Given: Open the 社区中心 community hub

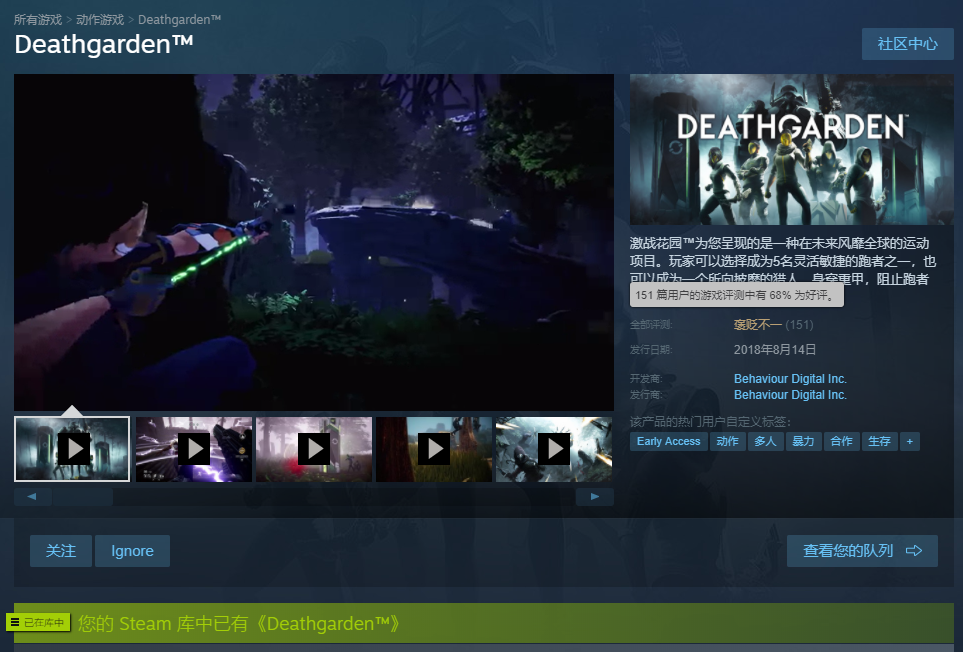Looking at the screenshot, I should [x=907, y=44].
